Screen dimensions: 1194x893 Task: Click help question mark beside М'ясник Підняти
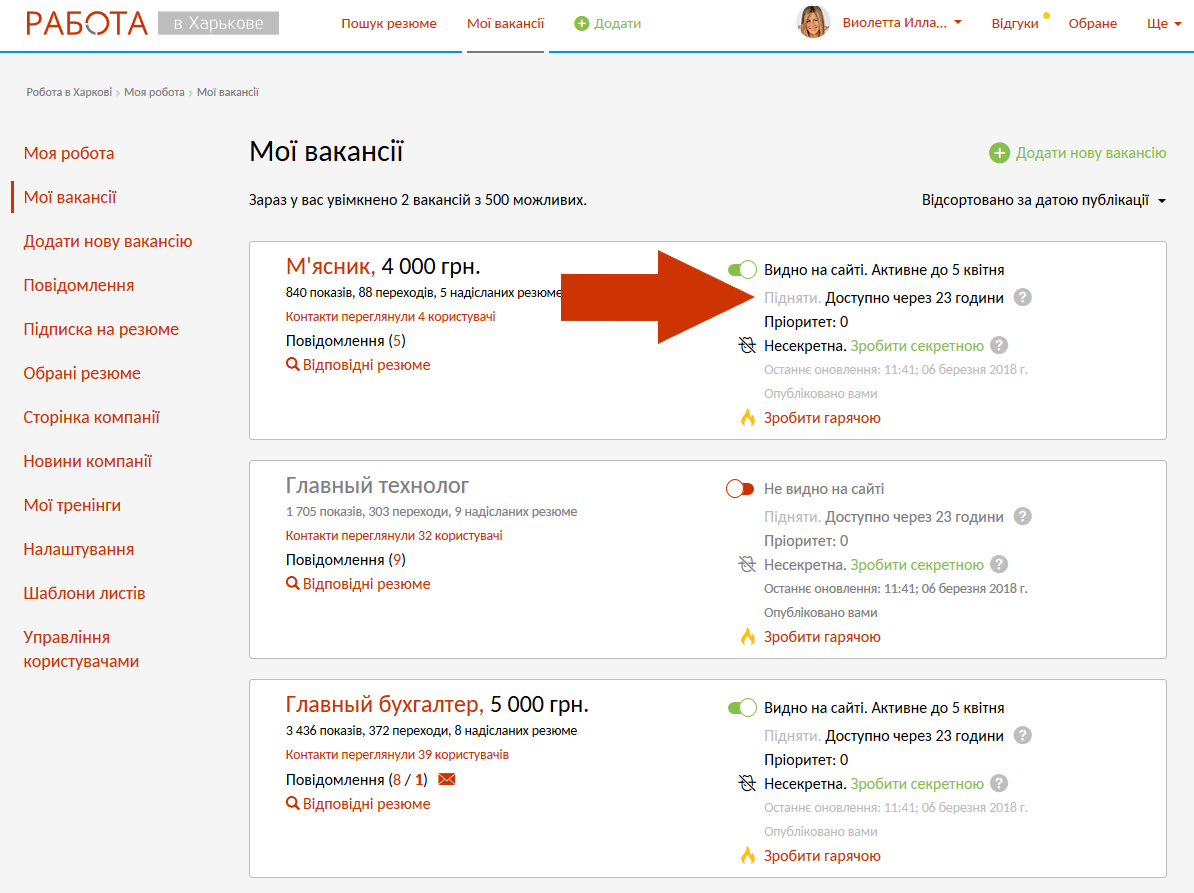pyautogui.click(x=1022, y=297)
